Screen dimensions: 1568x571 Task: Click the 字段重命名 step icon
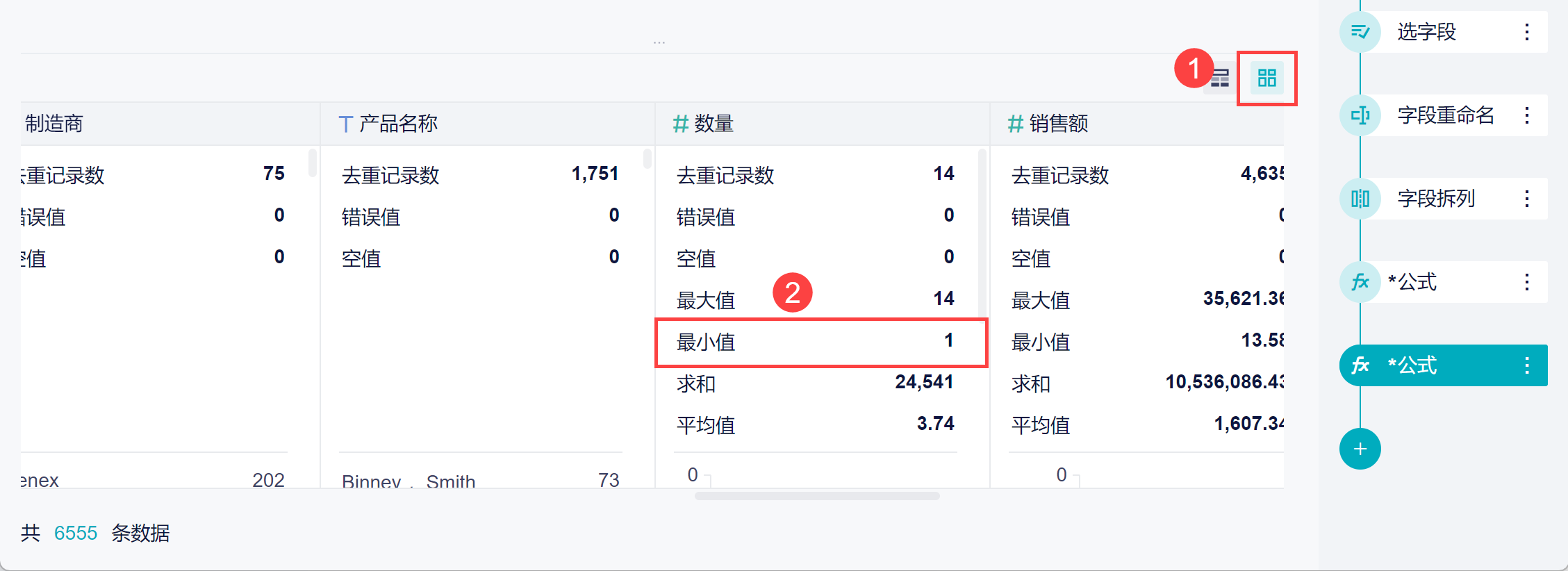point(1360,115)
